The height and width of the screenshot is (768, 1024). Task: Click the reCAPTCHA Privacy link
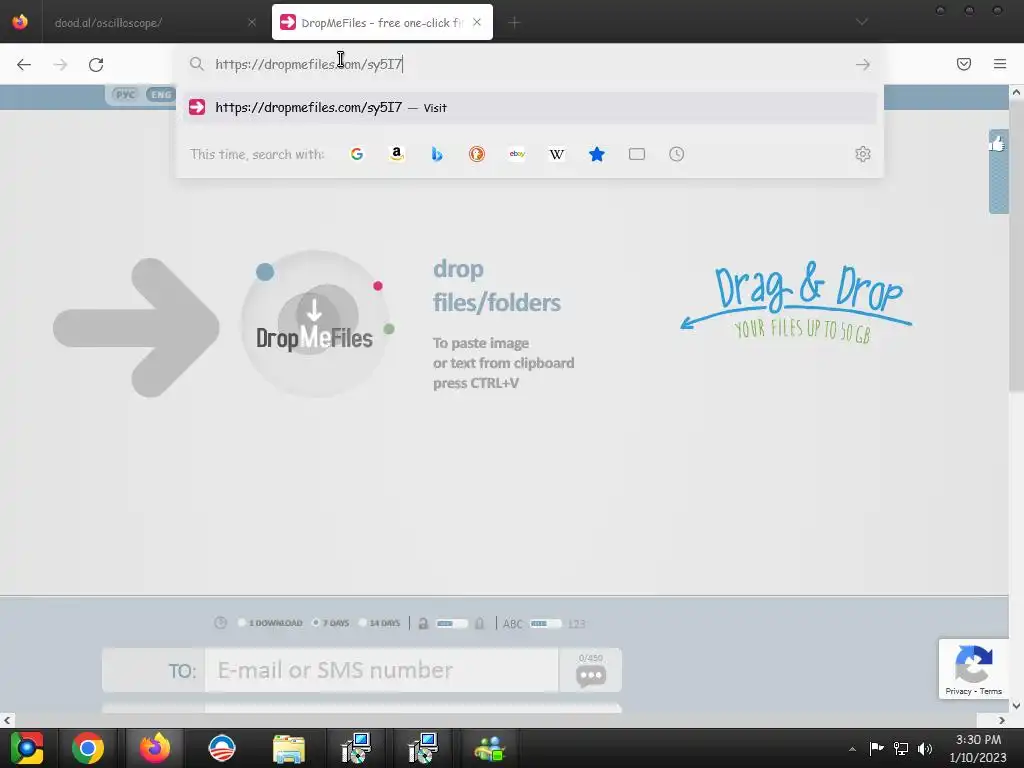[958, 691]
